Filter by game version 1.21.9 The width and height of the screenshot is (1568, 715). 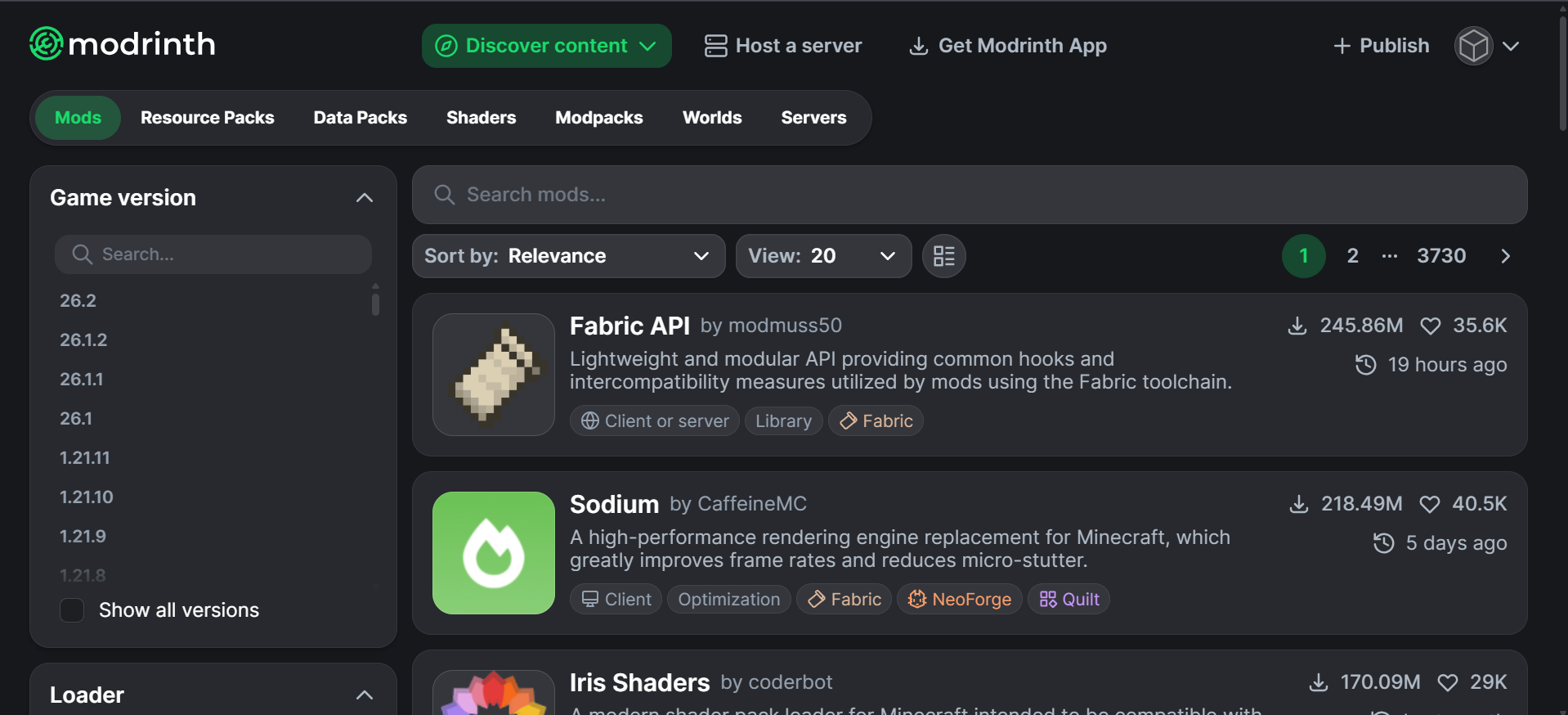83,536
